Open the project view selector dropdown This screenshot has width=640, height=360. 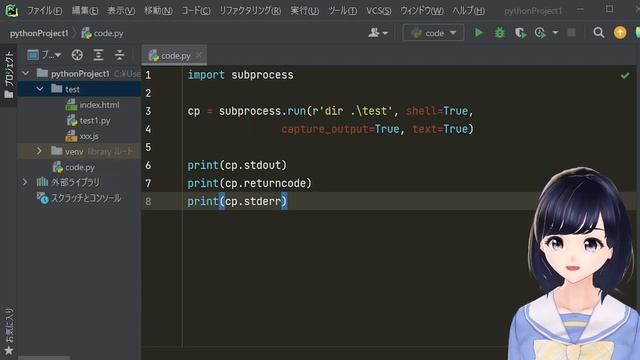pyautogui.click(x=44, y=55)
